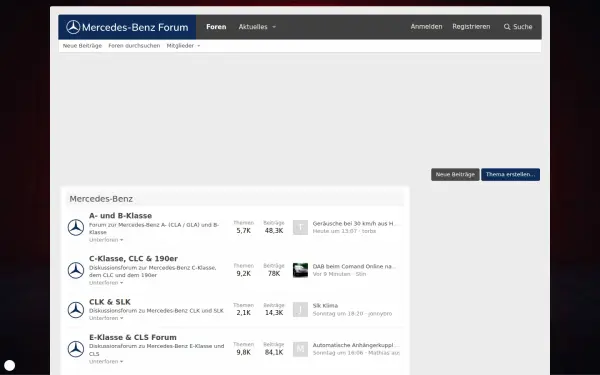Open Neue Beiträge in the sub-navigation

click(82, 46)
